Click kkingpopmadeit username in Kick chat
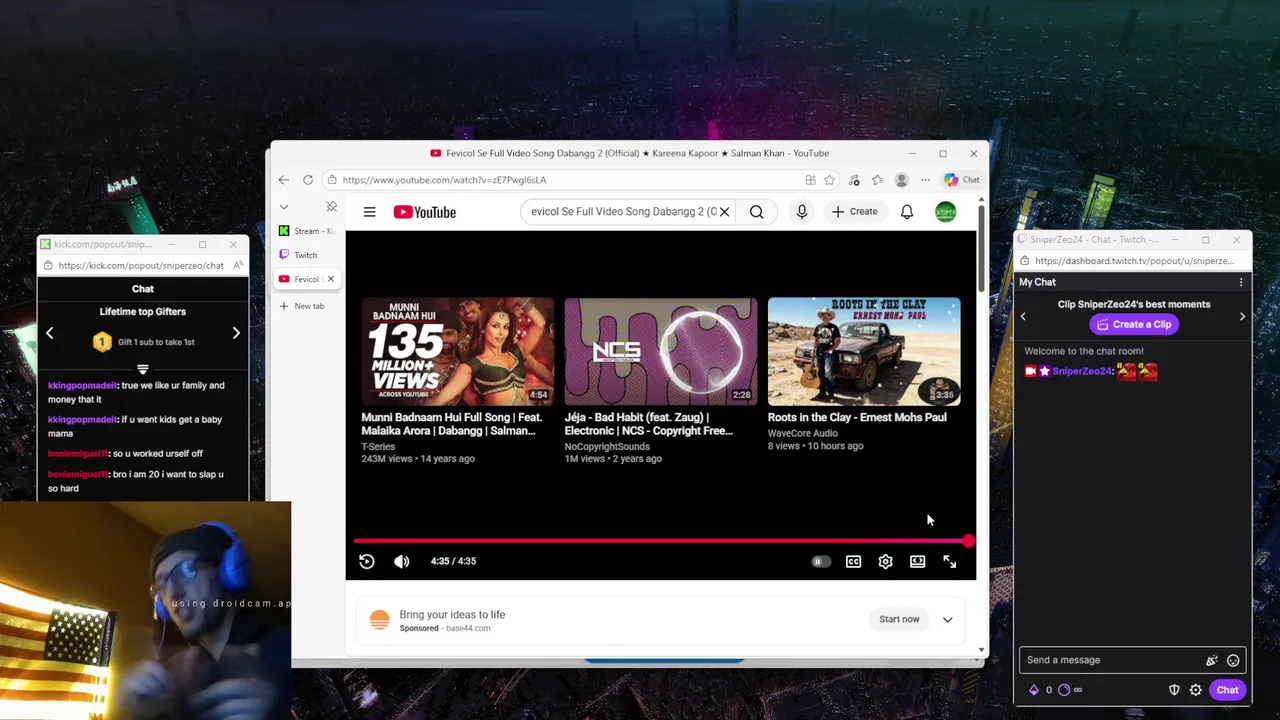The width and height of the screenshot is (1280, 720). pos(82,385)
